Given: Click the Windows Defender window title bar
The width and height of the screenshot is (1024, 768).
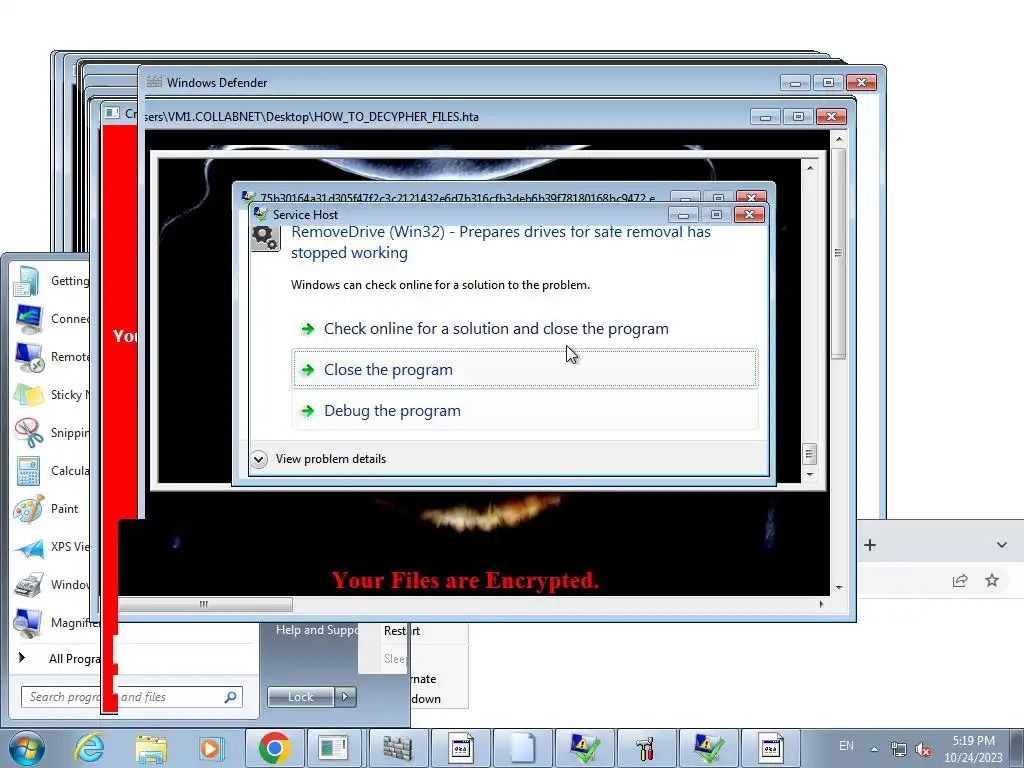Looking at the screenshot, I should [457, 82].
